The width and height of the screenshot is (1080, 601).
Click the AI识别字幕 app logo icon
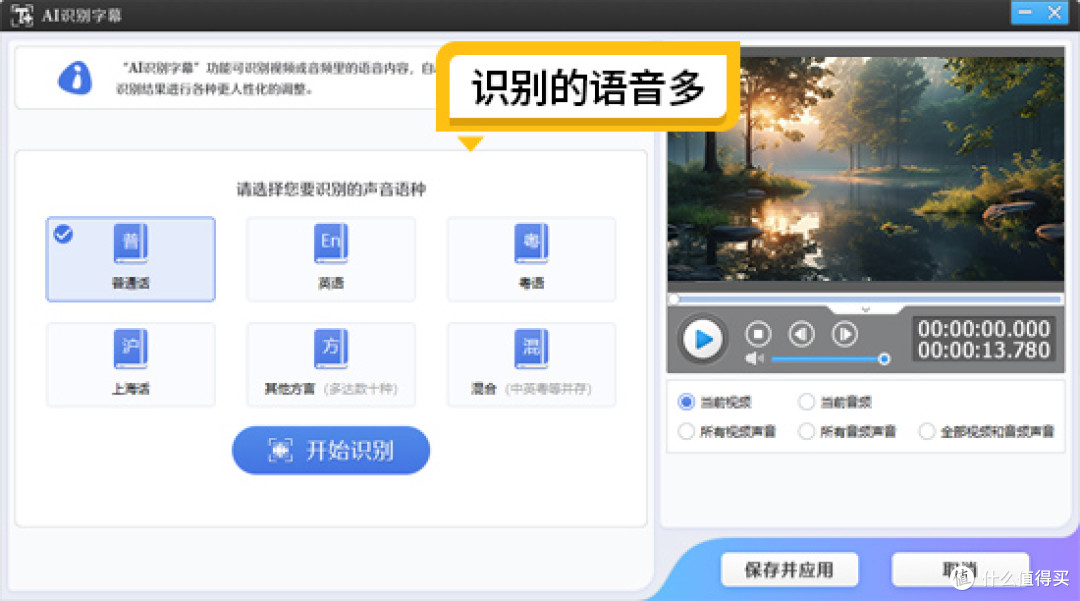coord(22,15)
